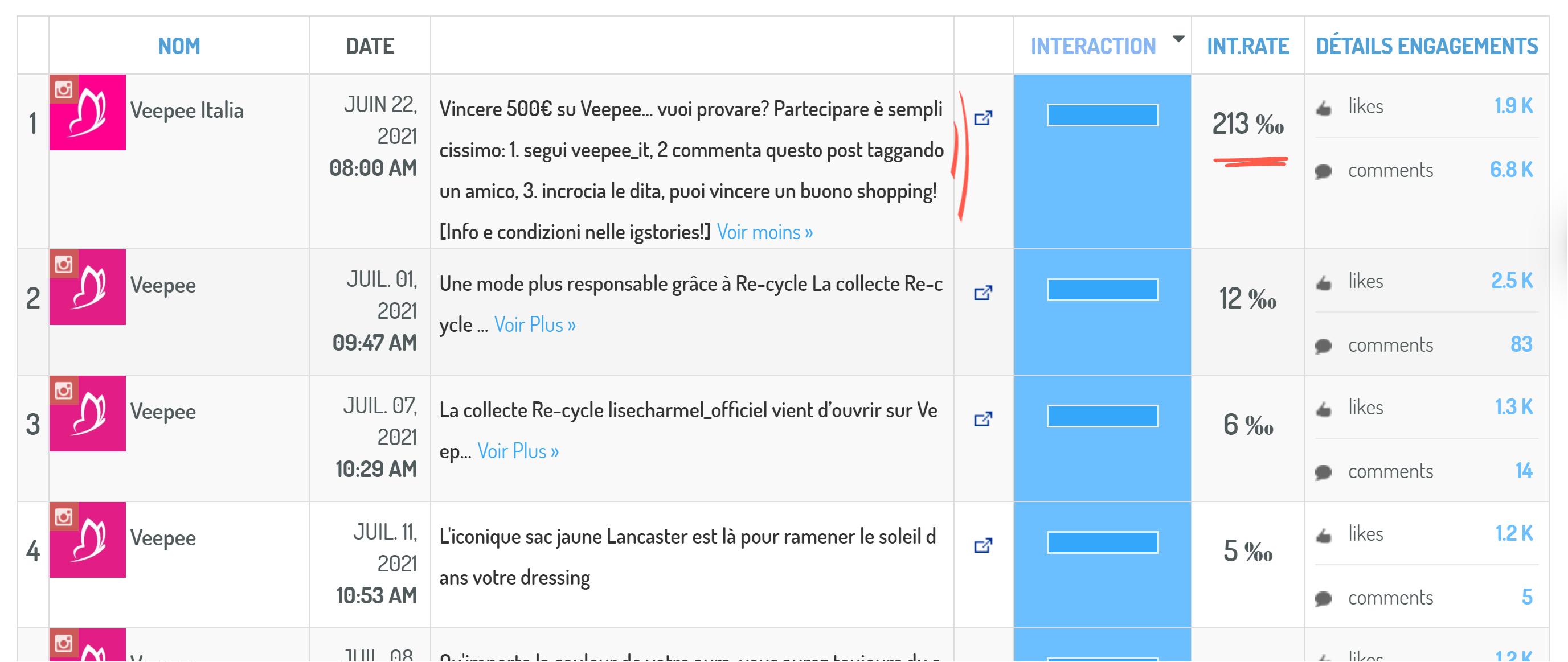Screen dimensions: 1568x662
Task: Click the 1.3 K likes value
Action: click(1514, 408)
